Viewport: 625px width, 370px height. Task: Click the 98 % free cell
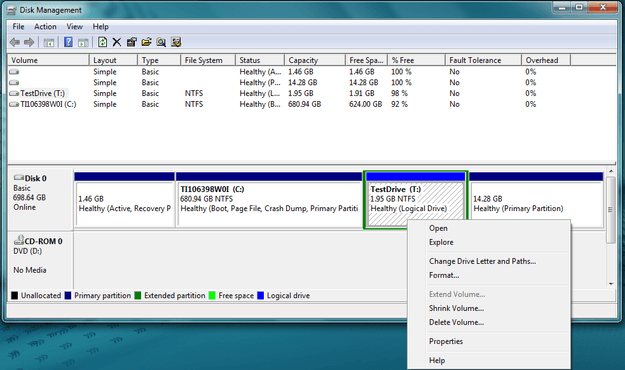coord(399,93)
